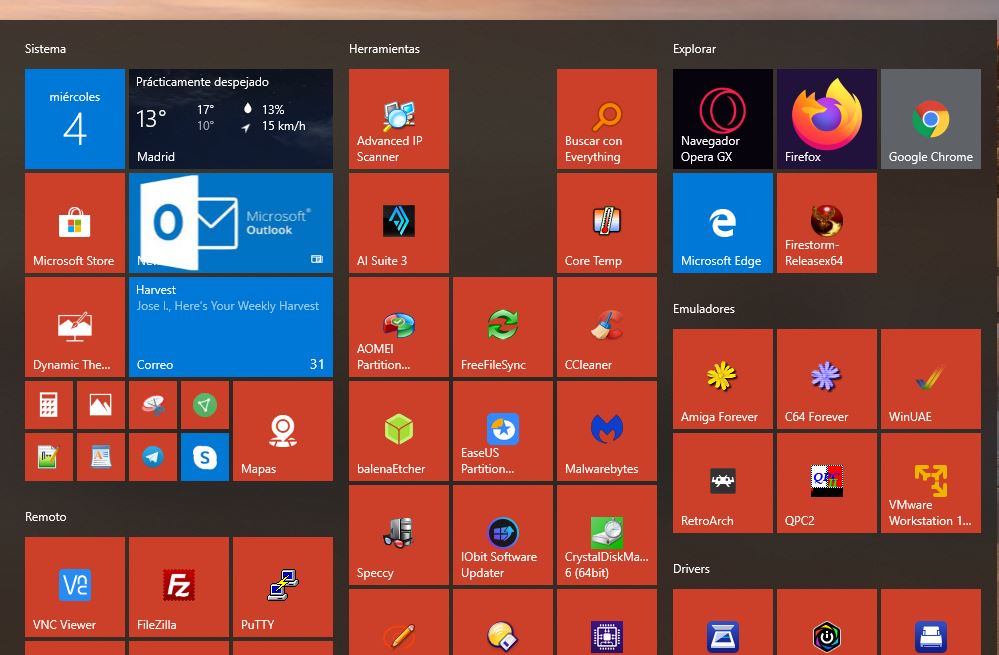Select the Drivers group header

[x=691, y=569]
